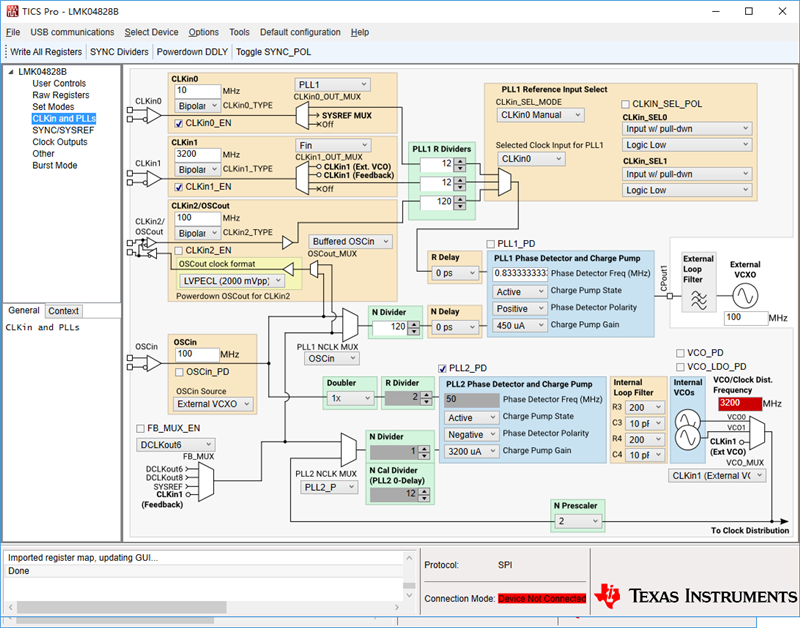
Task: Click SYNC Dividers button
Action: click(119, 52)
